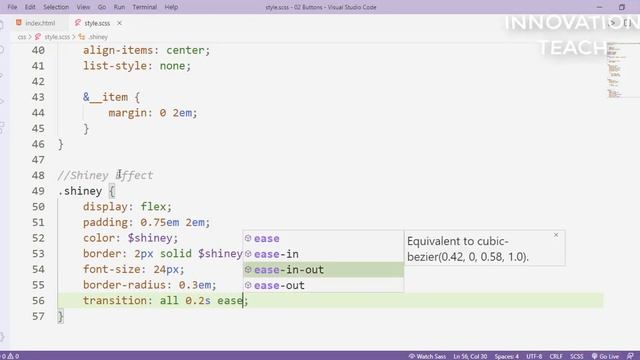Change the UTF-8 encoding setting
The height and width of the screenshot is (360, 640).
(534, 356)
